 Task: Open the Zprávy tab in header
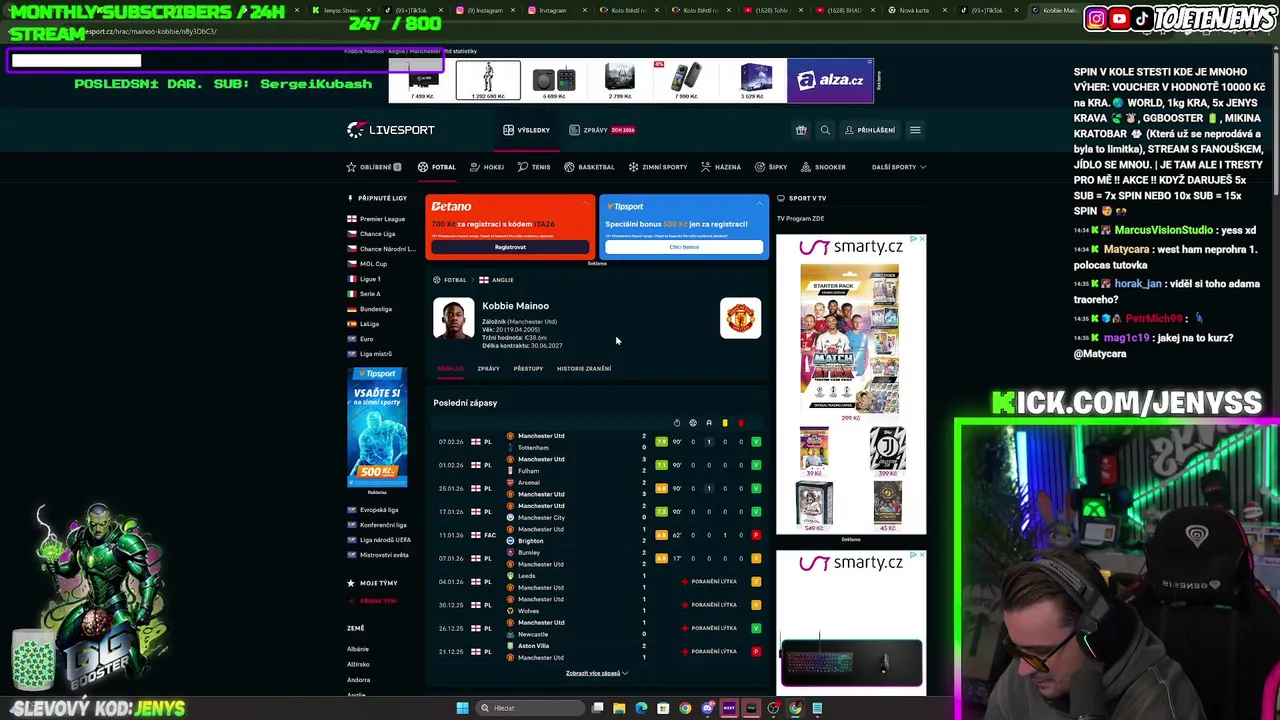tap(602, 130)
